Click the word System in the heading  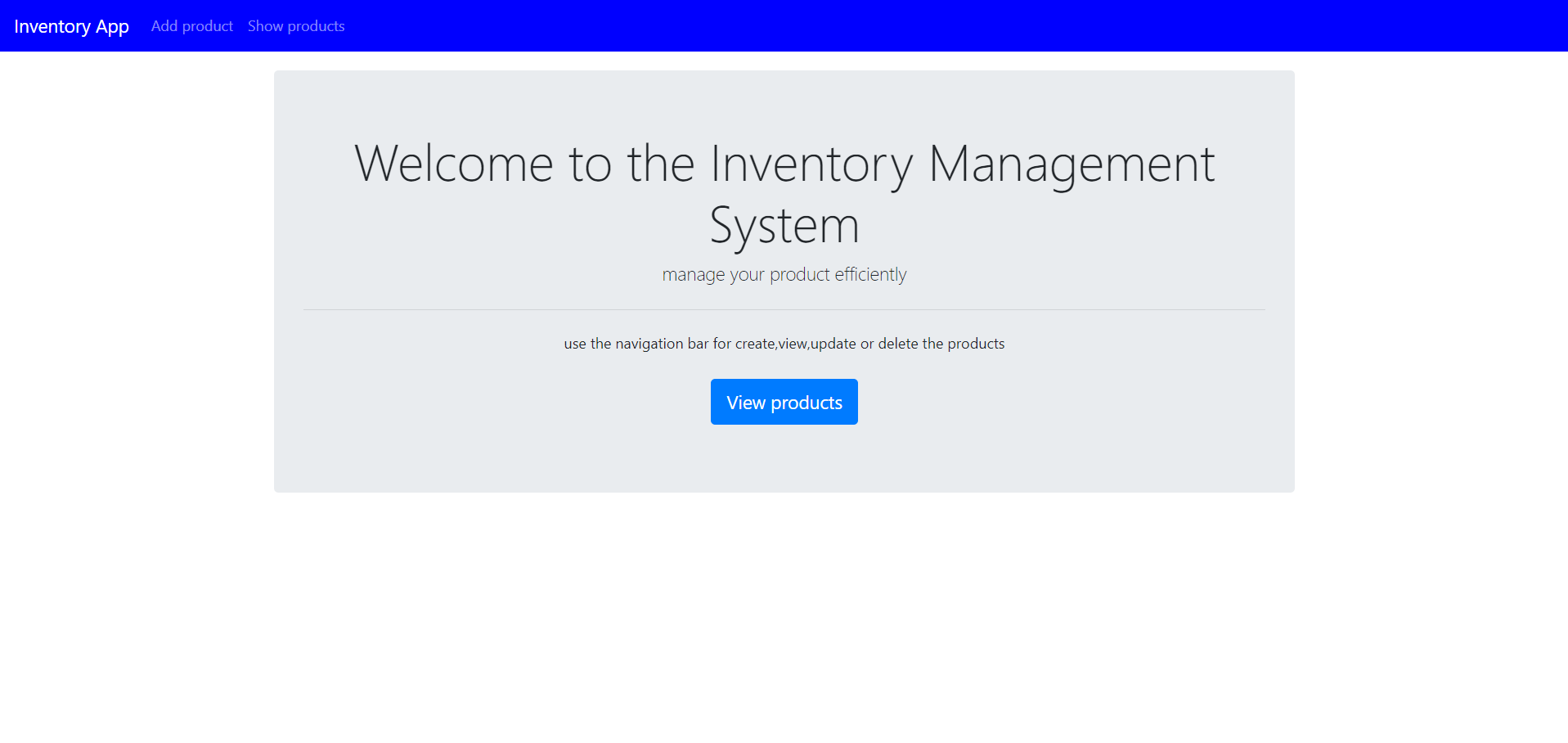coord(784,225)
